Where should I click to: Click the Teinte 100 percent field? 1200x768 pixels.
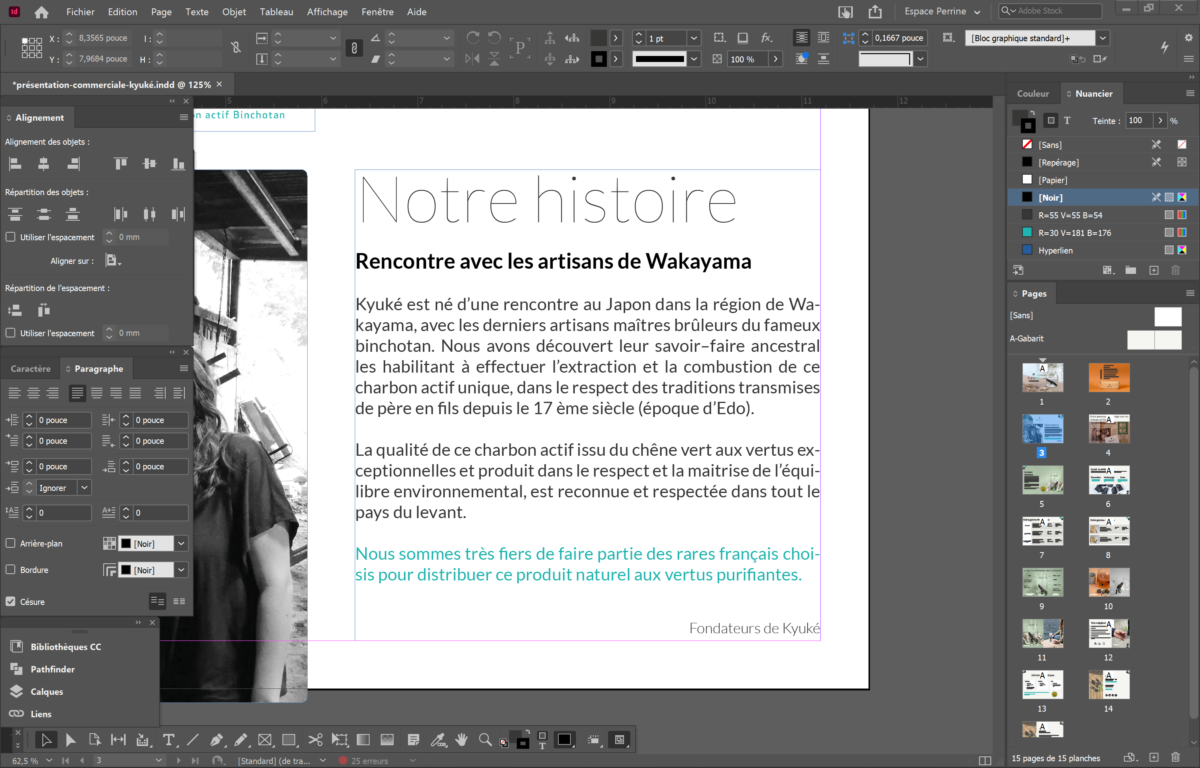tap(1138, 120)
